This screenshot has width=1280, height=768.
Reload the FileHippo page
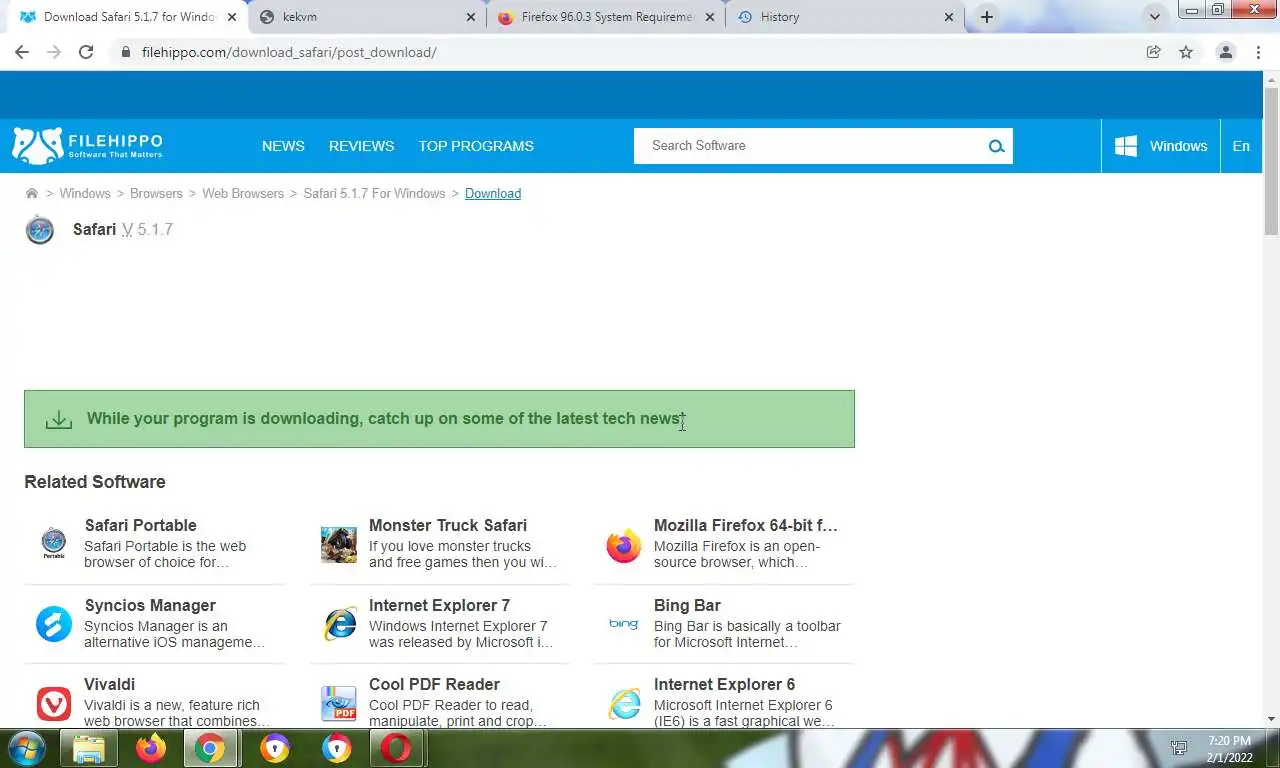(x=86, y=52)
